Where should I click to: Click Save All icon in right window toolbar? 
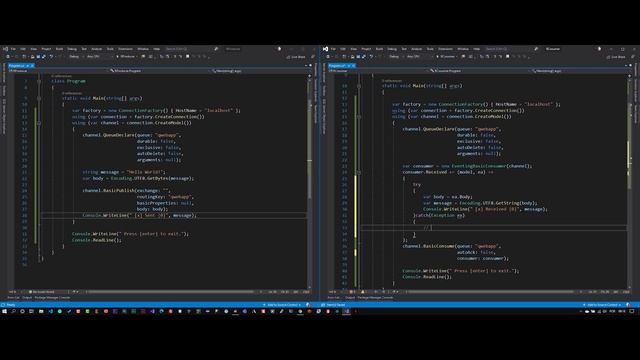pos(363,57)
